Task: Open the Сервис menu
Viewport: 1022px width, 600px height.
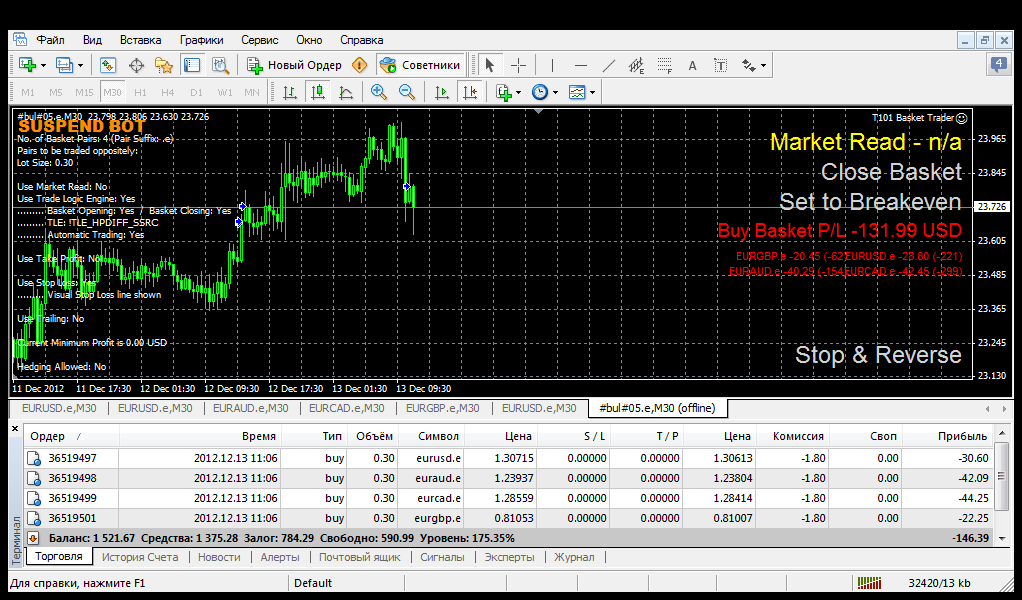Action: [260, 40]
